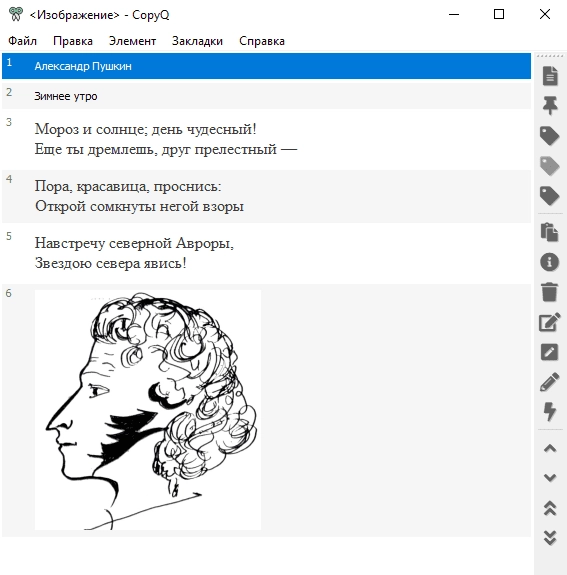Screen dimensions: 567x575
Task: Open the Элемент menu
Action: [x=132, y=41]
